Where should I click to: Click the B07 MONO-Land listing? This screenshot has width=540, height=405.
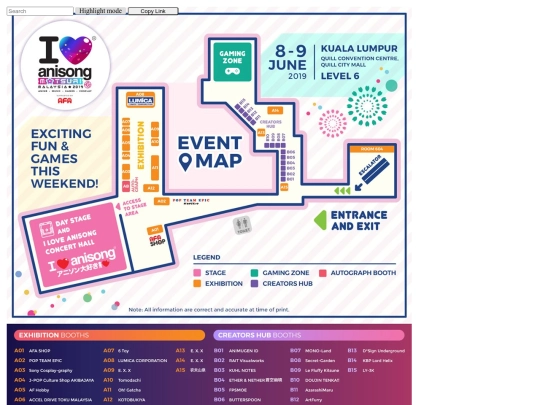click(x=311, y=351)
